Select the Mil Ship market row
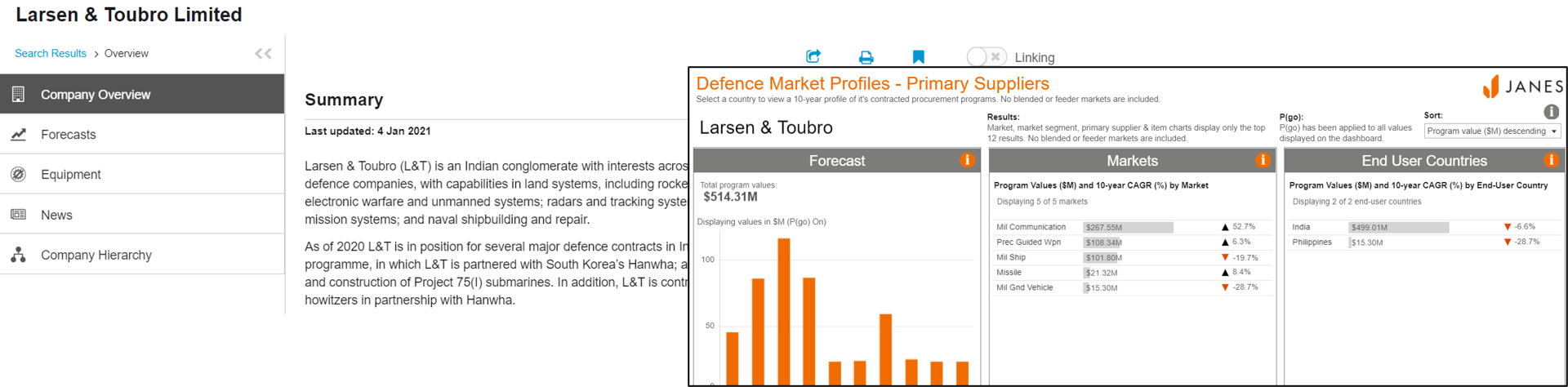 coord(1131,257)
